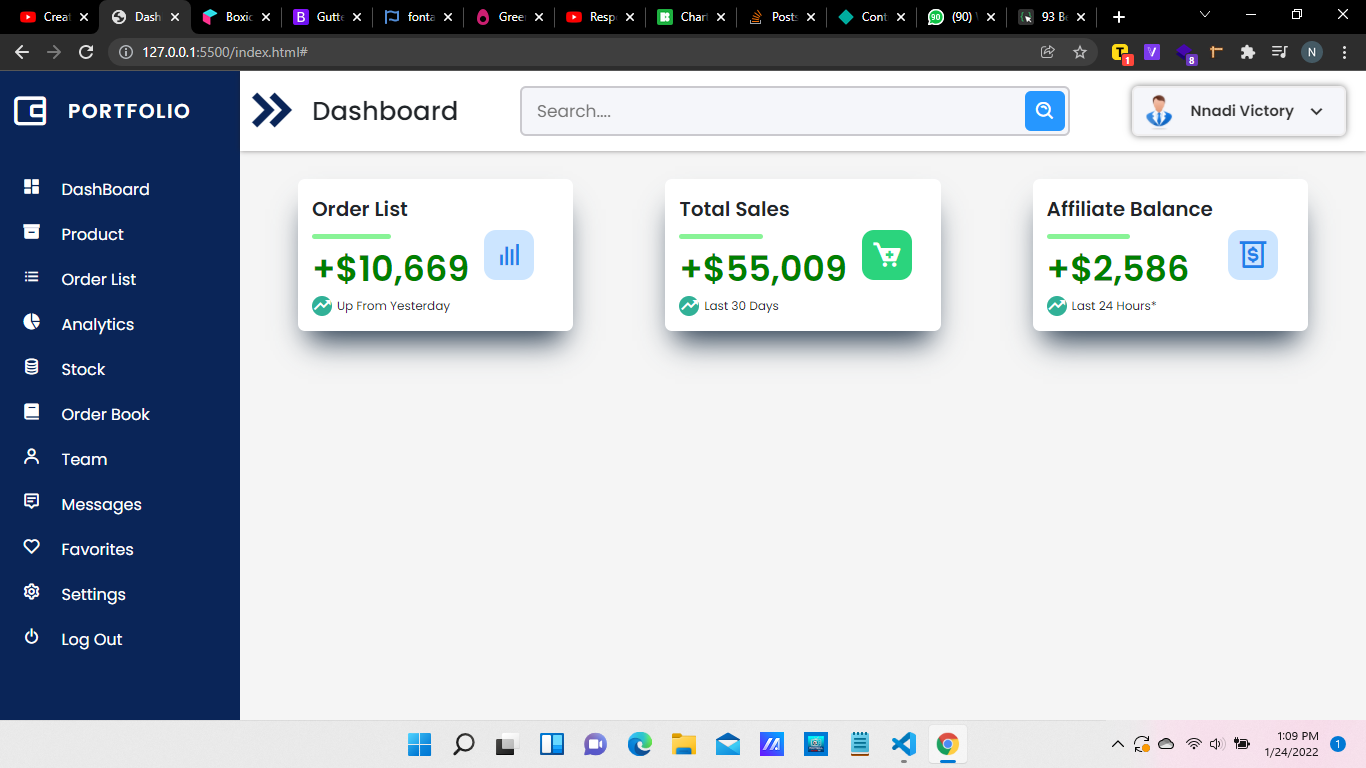
Task: Click the Messages chat icon in sidebar
Action: tap(32, 502)
